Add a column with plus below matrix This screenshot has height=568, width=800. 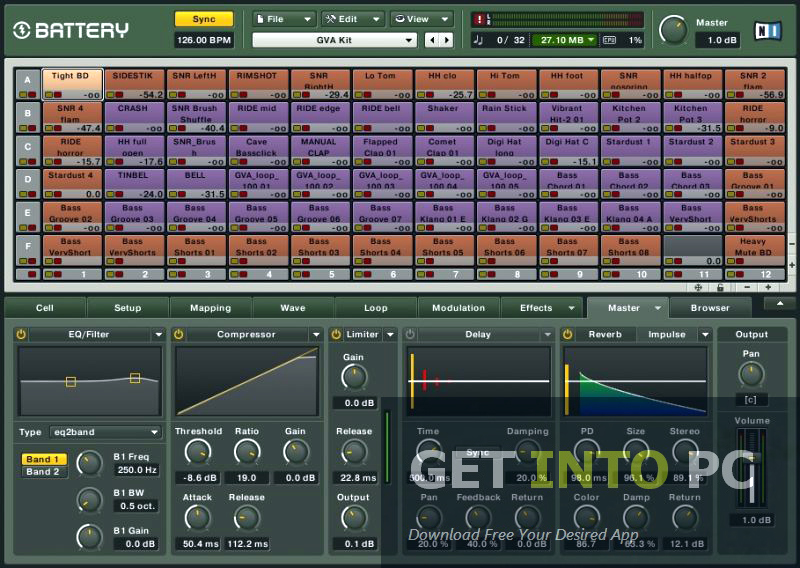[x=768, y=287]
